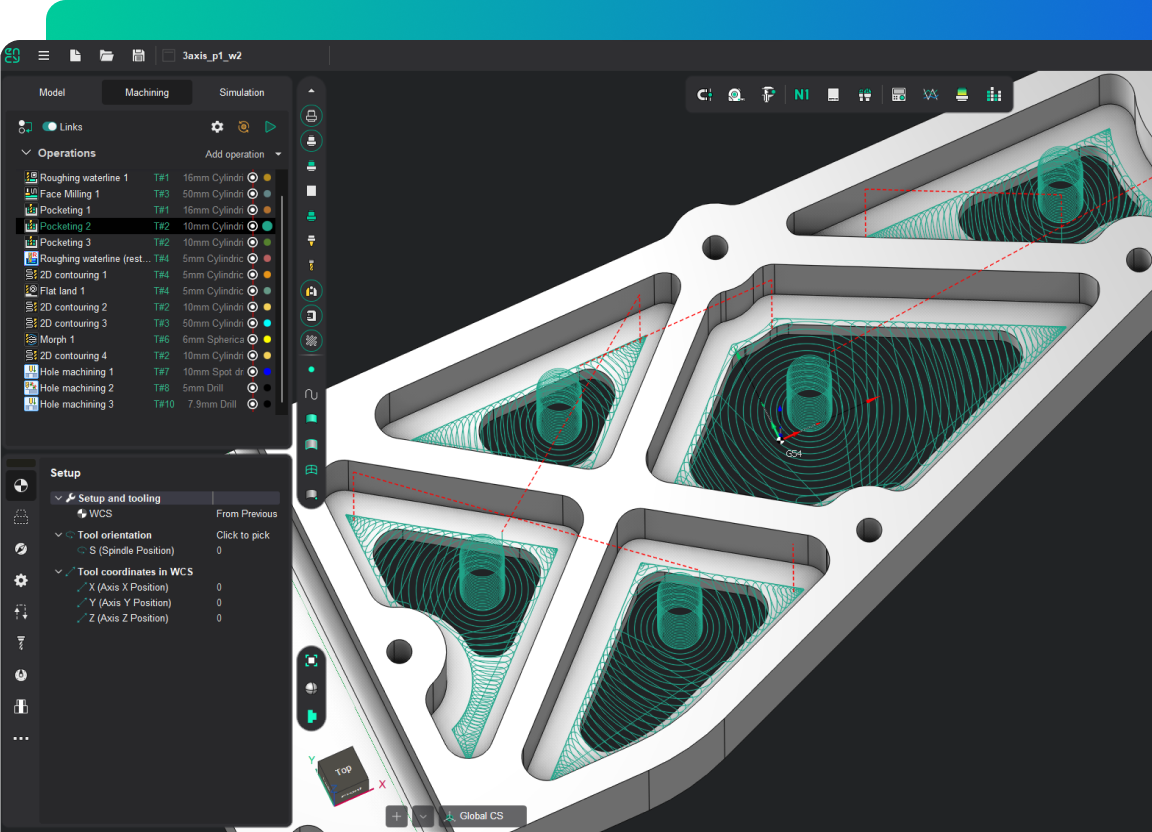Collapse the Operations section
This screenshot has width=1152, height=832.
click(26, 153)
